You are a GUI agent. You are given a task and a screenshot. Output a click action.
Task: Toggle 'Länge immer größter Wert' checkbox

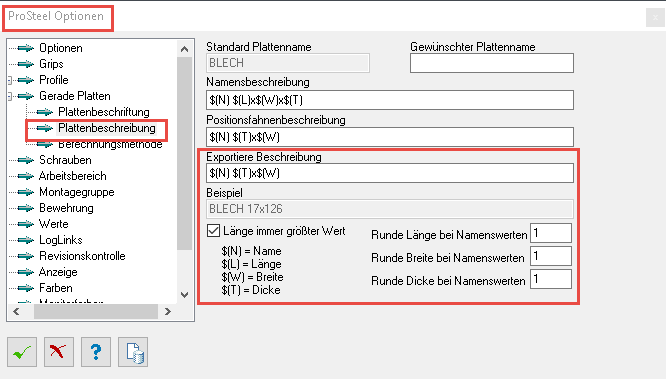point(213,231)
